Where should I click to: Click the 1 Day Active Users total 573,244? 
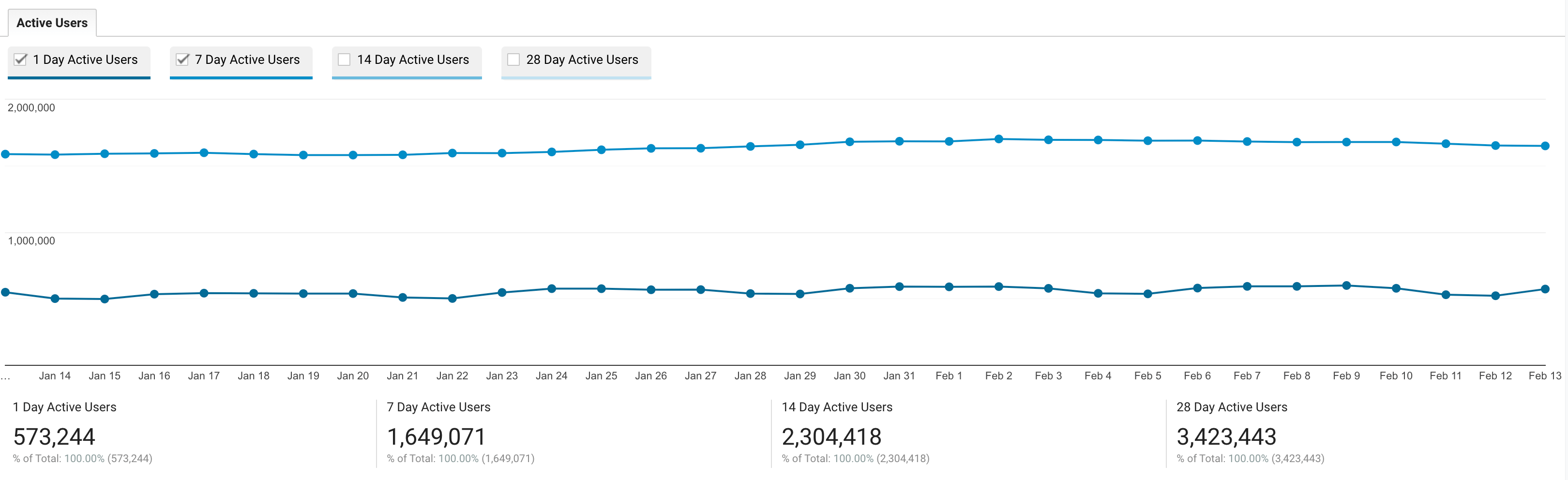(55, 437)
